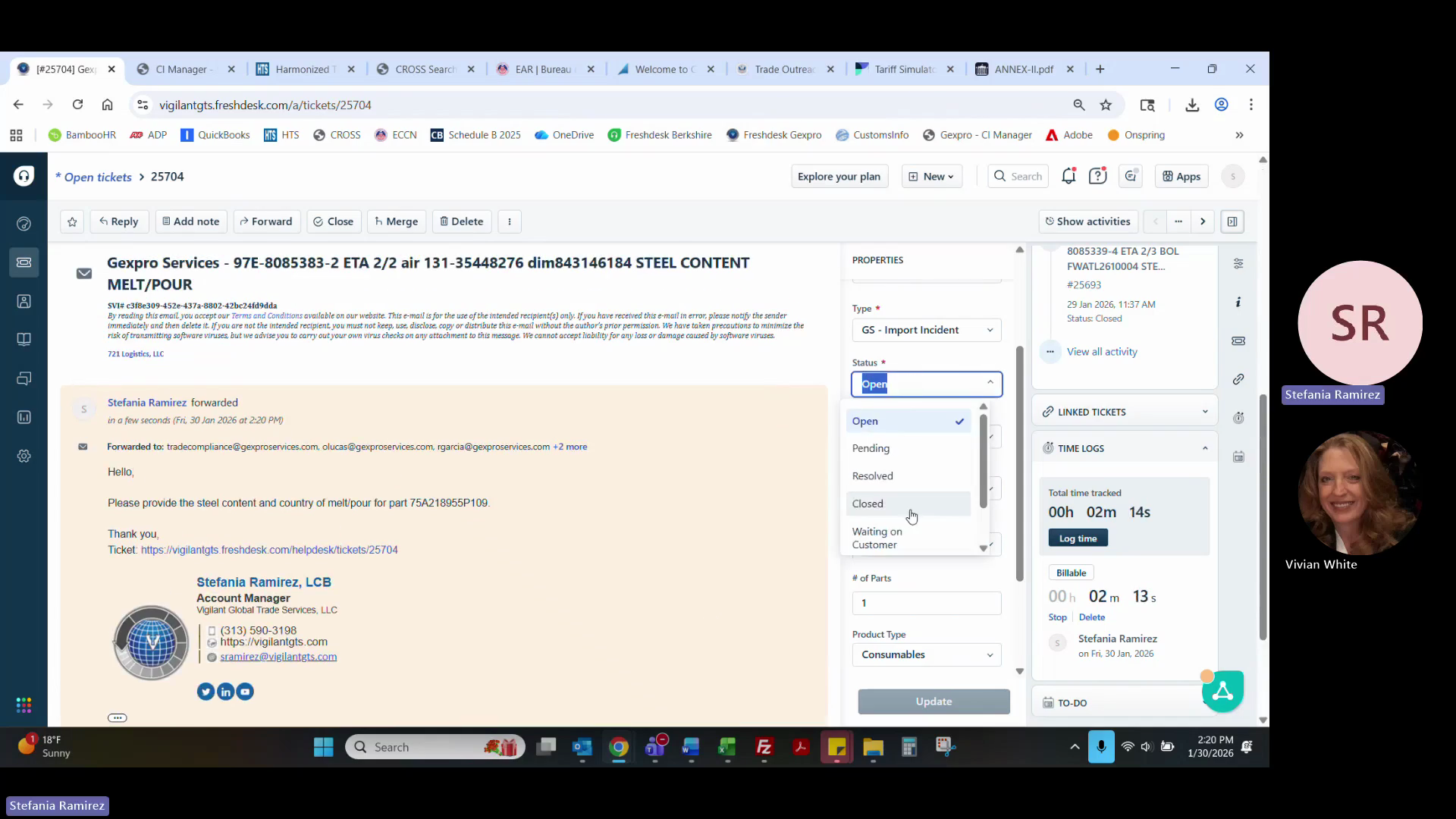This screenshot has height=819, width=1456.
Task: Click the Log time button
Action: 1078,538
